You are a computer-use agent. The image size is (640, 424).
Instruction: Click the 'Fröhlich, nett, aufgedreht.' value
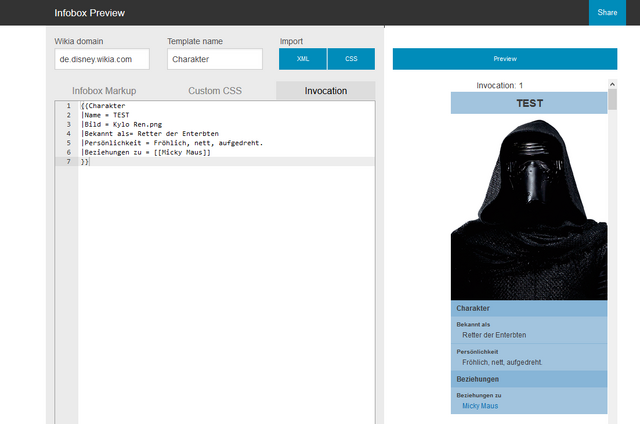[x=502, y=362]
